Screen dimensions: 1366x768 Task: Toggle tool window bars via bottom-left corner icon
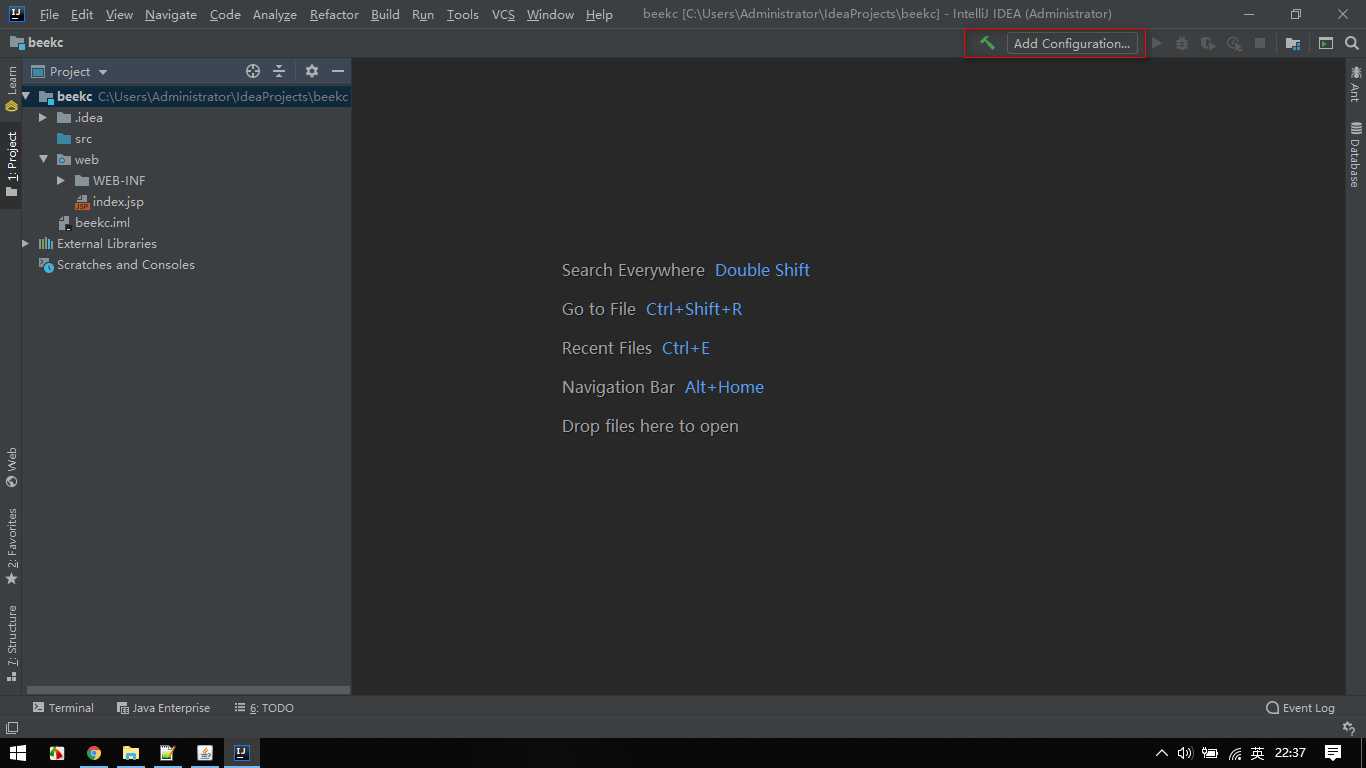coord(11,728)
